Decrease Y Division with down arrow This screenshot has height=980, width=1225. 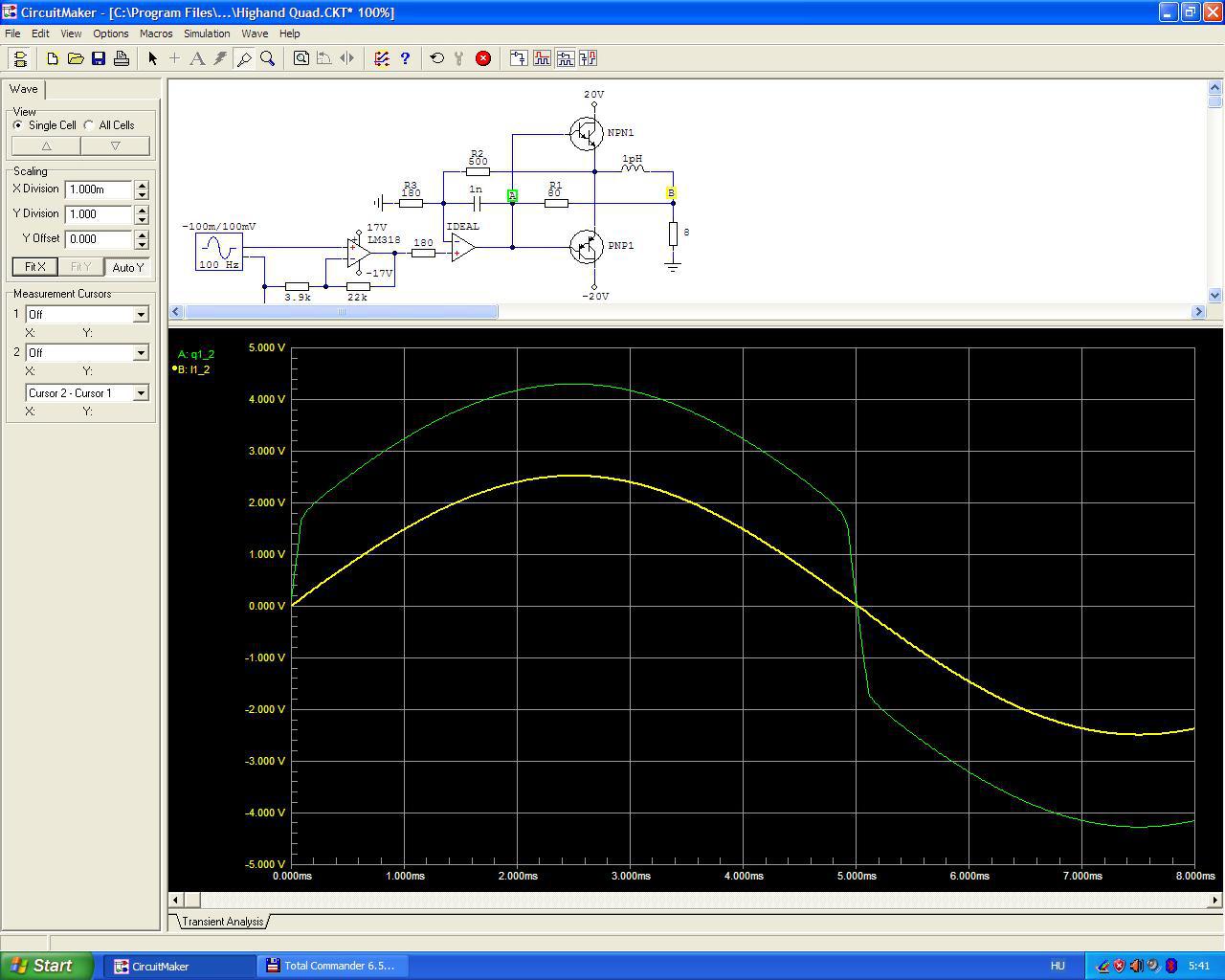(142, 219)
